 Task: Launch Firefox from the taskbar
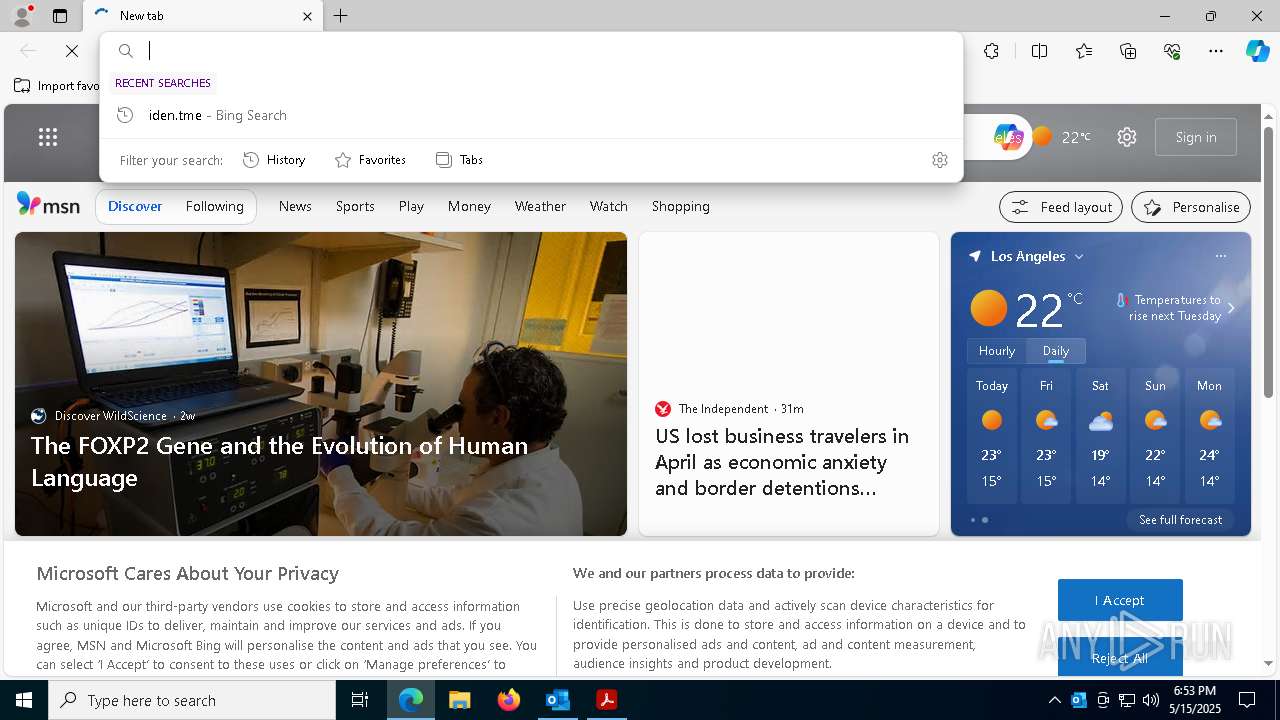[508, 700]
